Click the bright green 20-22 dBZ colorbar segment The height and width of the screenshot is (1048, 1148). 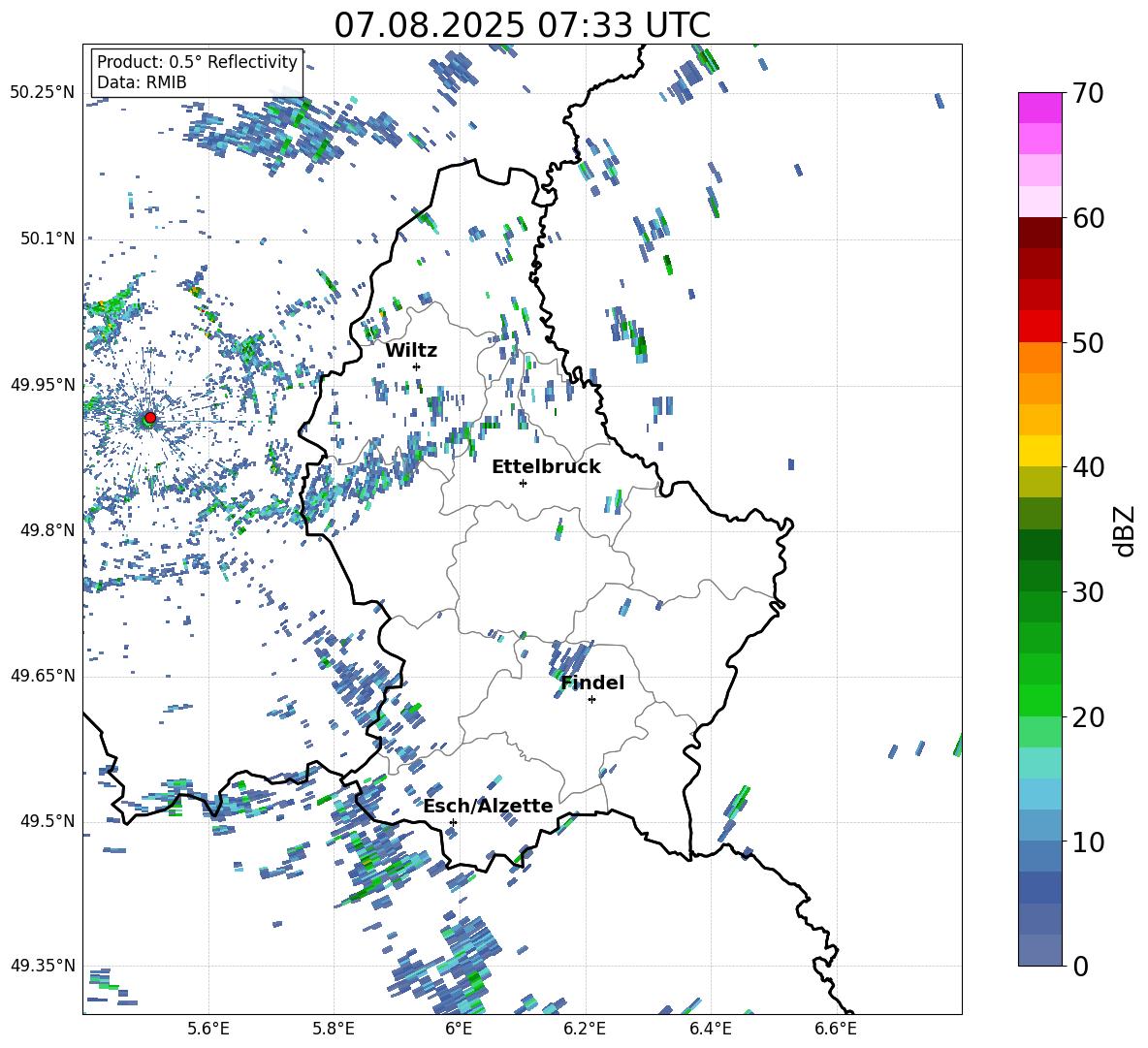pyautogui.click(x=1040, y=700)
